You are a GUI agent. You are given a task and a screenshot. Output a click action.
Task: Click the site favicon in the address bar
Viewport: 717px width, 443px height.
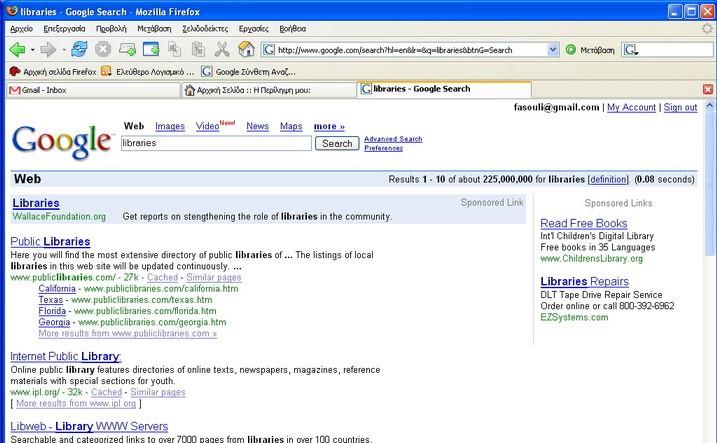[x=269, y=49]
